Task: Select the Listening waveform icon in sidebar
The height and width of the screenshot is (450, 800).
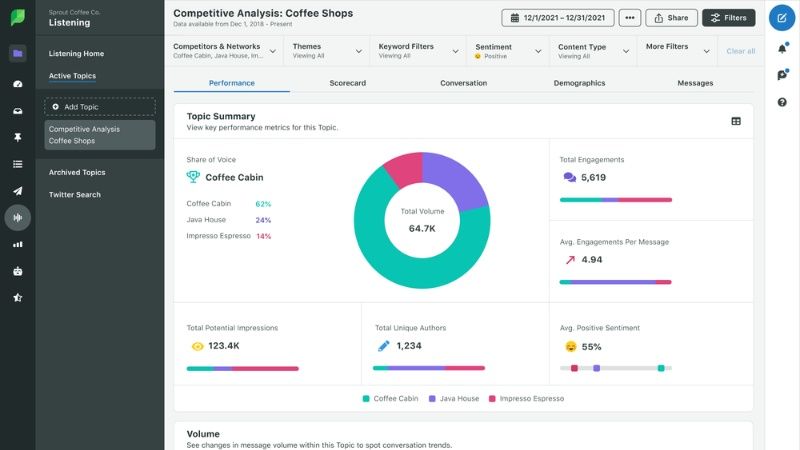Action: point(18,218)
